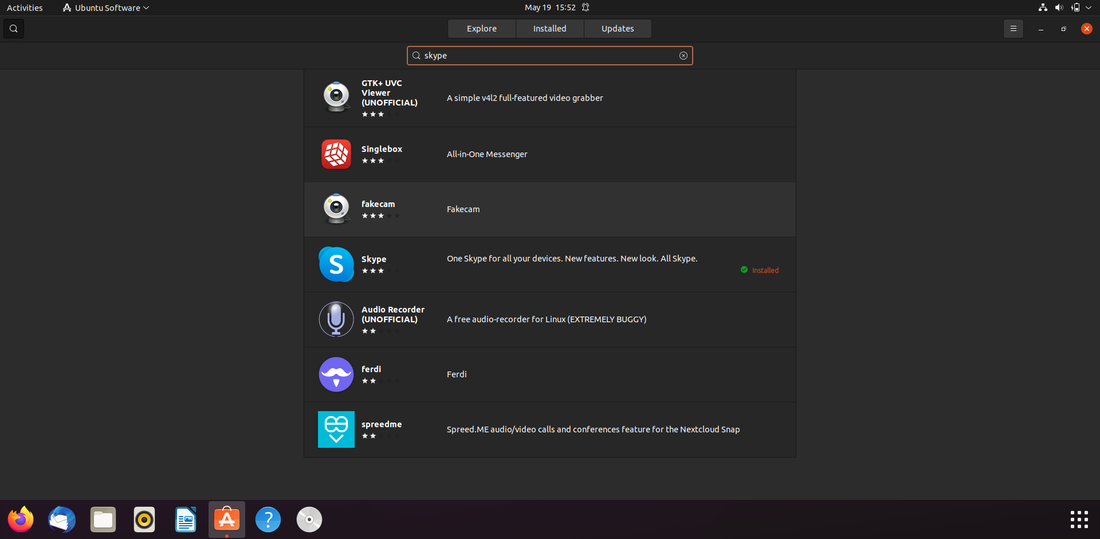Click the 'All-in-One Messenger' description
1100x539 pixels.
487,154
